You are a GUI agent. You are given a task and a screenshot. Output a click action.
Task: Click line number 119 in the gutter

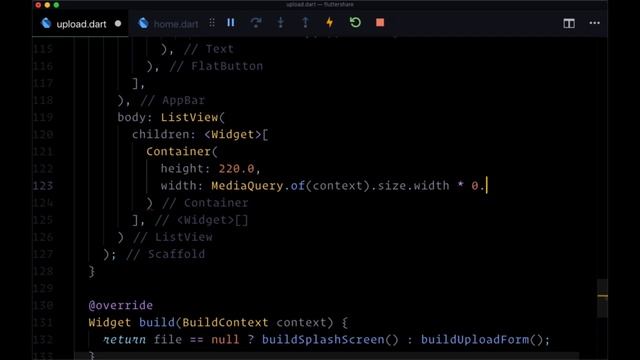point(43,118)
